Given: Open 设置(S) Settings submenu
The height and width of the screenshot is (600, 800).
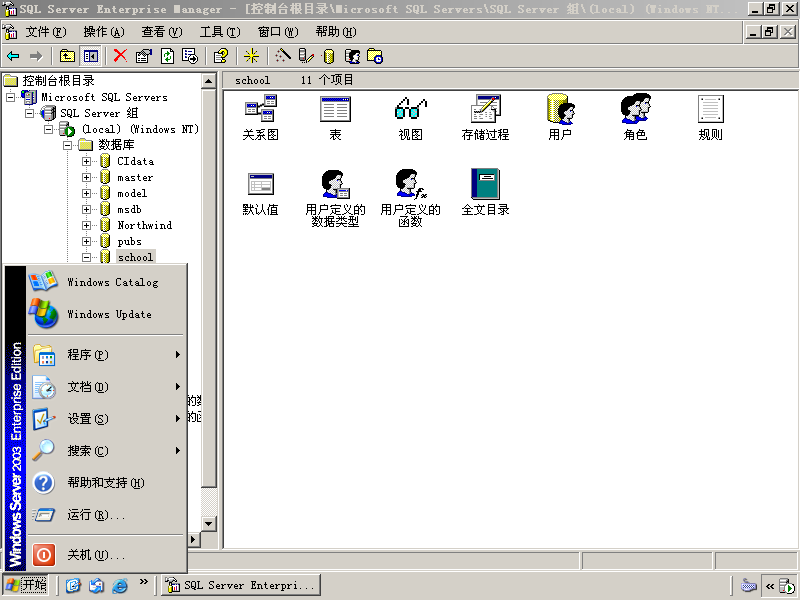Looking at the screenshot, I should pyautogui.click(x=107, y=419).
